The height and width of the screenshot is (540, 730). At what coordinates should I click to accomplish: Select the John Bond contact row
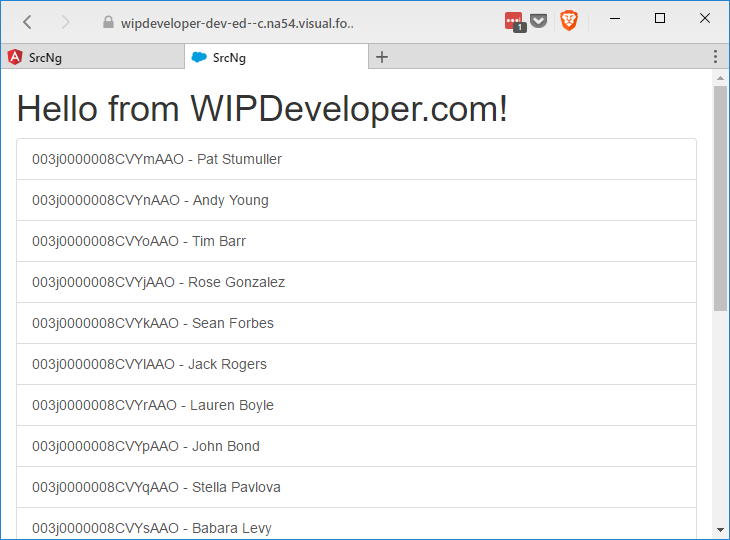tap(357, 446)
